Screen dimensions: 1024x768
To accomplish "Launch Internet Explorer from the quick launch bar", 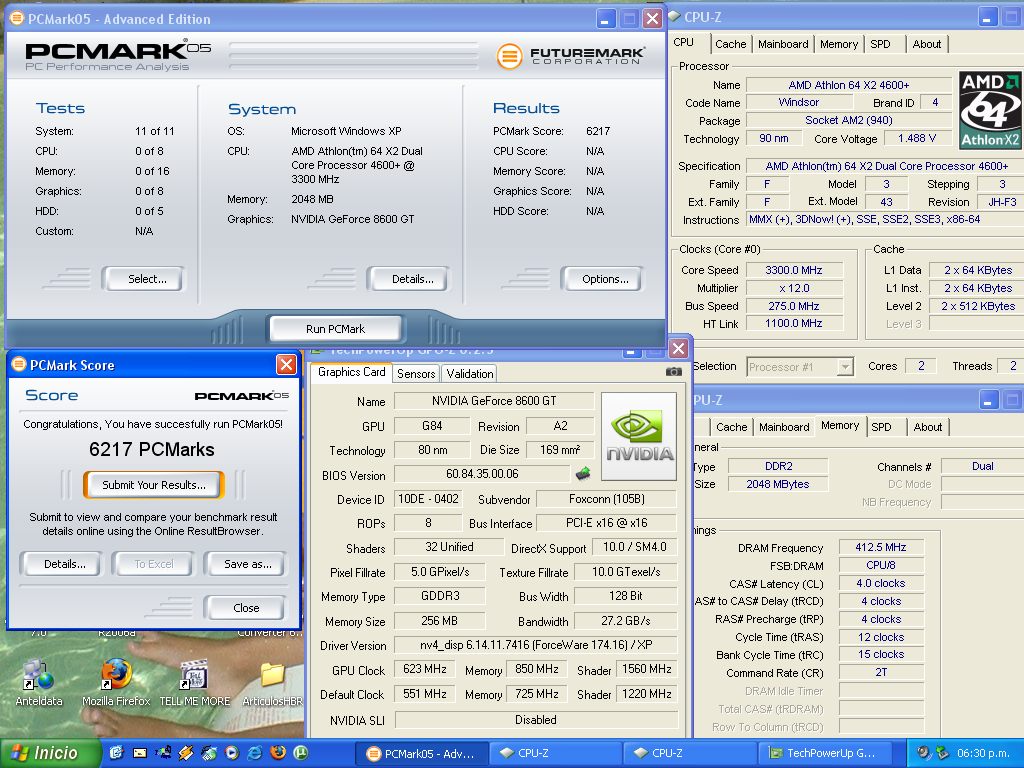I will tap(255, 753).
